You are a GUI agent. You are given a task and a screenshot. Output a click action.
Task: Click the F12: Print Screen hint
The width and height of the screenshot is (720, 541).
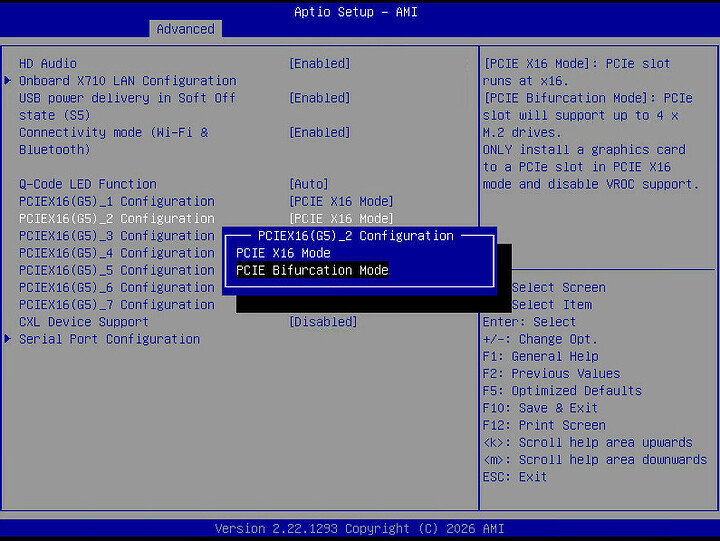pyautogui.click(x=544, y=425)
